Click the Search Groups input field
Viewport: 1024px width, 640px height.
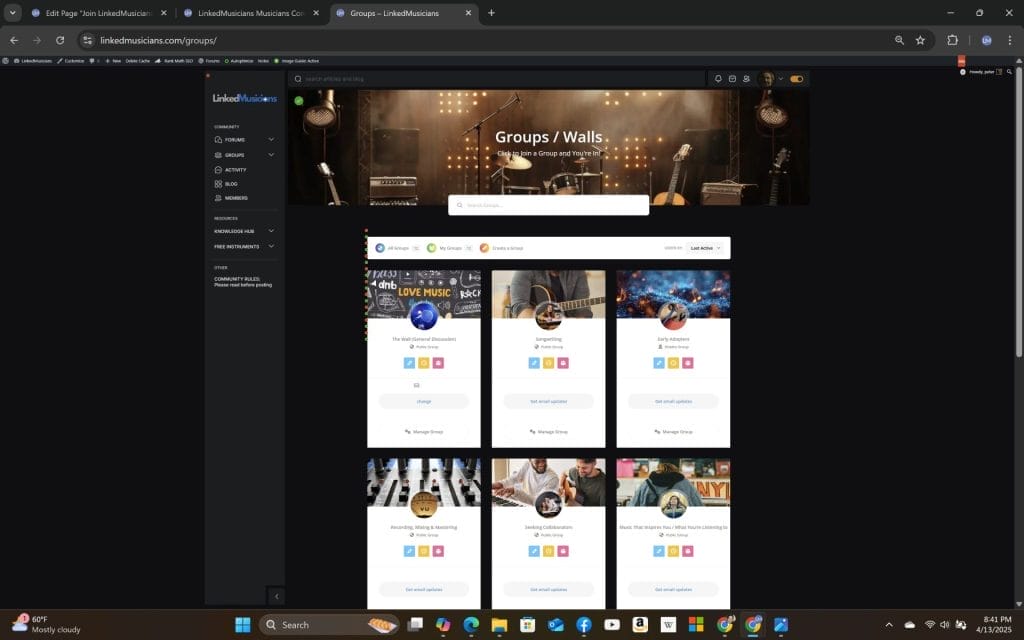(x=548, y=205)
